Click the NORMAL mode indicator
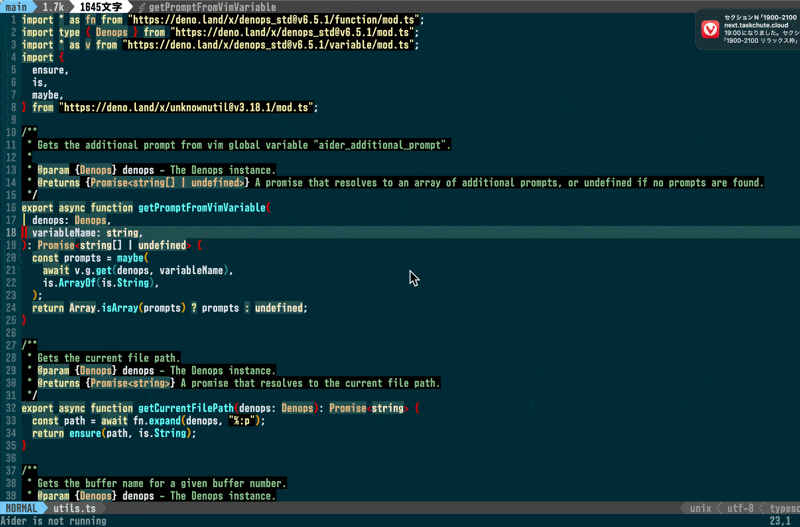This screenshot has height=527, width=800. 21,508
